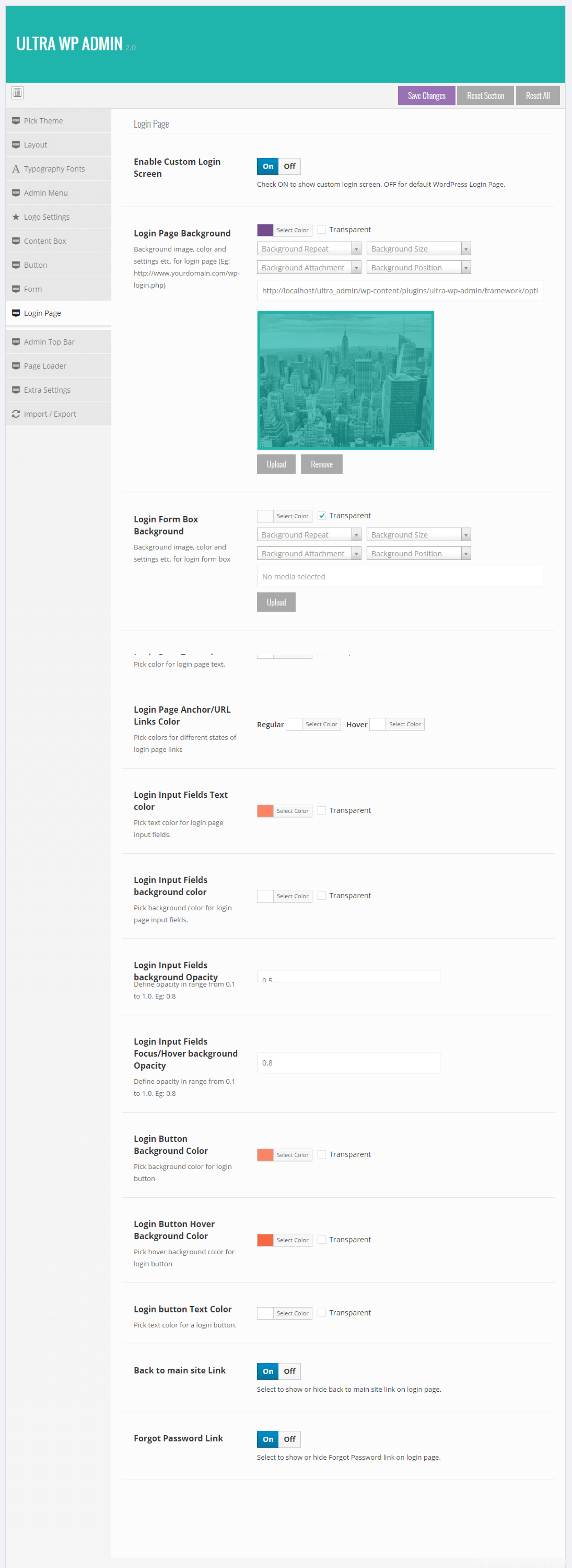Go to the Content Box section
The image size is (572, 1568).
point(58,241)
